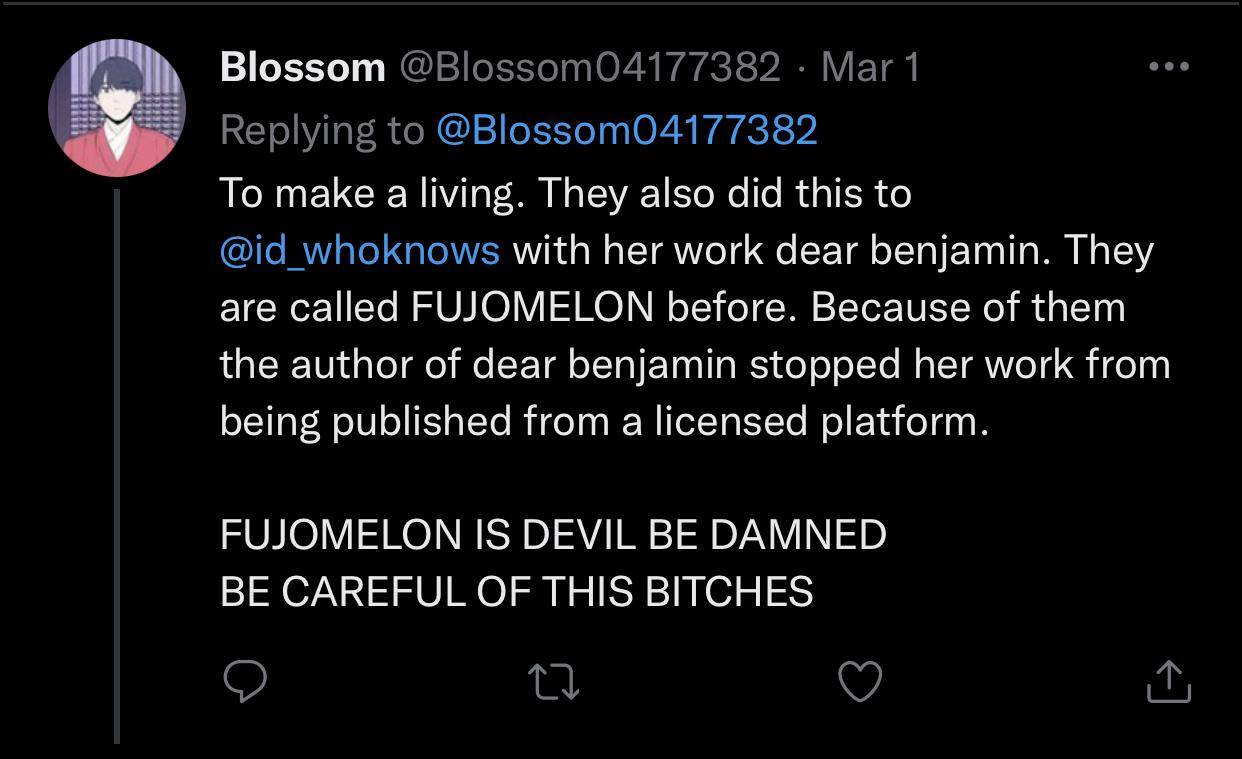1242x759 pixels.
Task: Click the Mar 1 timestamp
Action: (869, 67)
